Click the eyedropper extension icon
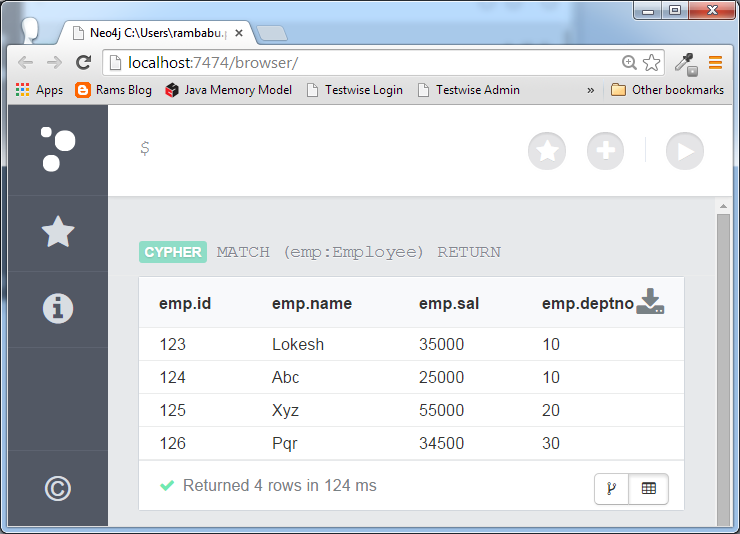Viewport: 740px width, 534px height. [x=686, y=64]
